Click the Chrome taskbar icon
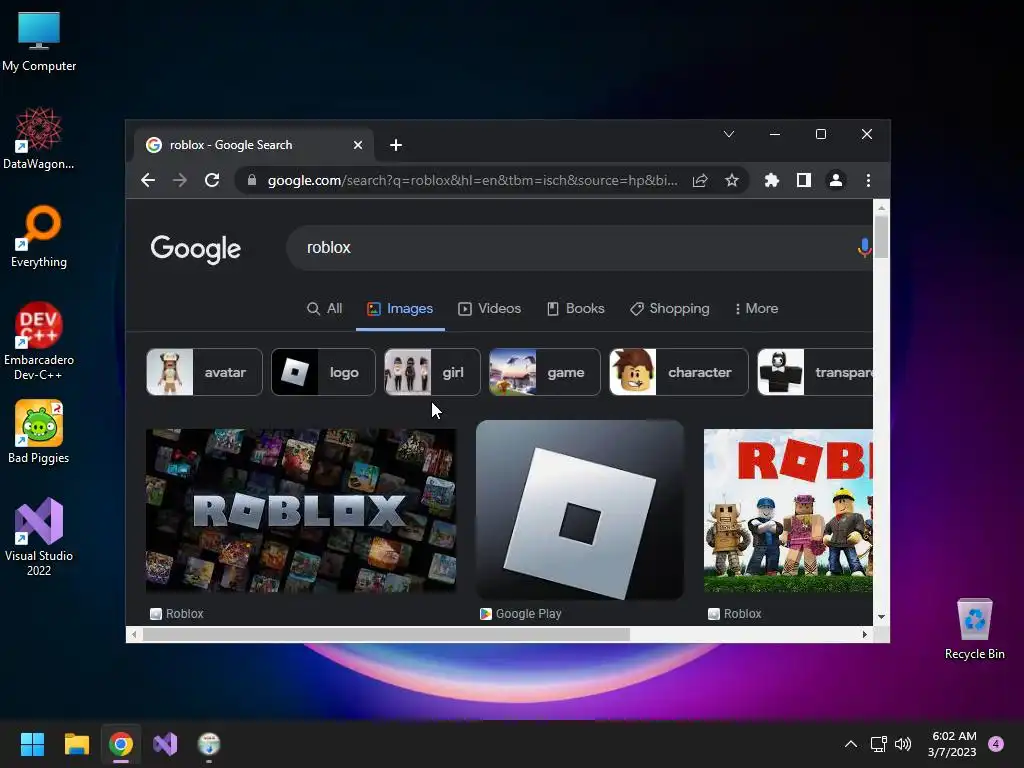The image size is (1024, 768). pyautogui.click(x=121, y=744)
